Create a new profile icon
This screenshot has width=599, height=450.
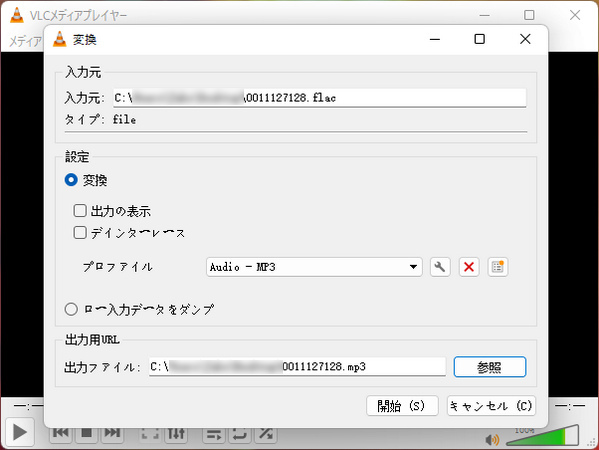click(x=497, y=267)
